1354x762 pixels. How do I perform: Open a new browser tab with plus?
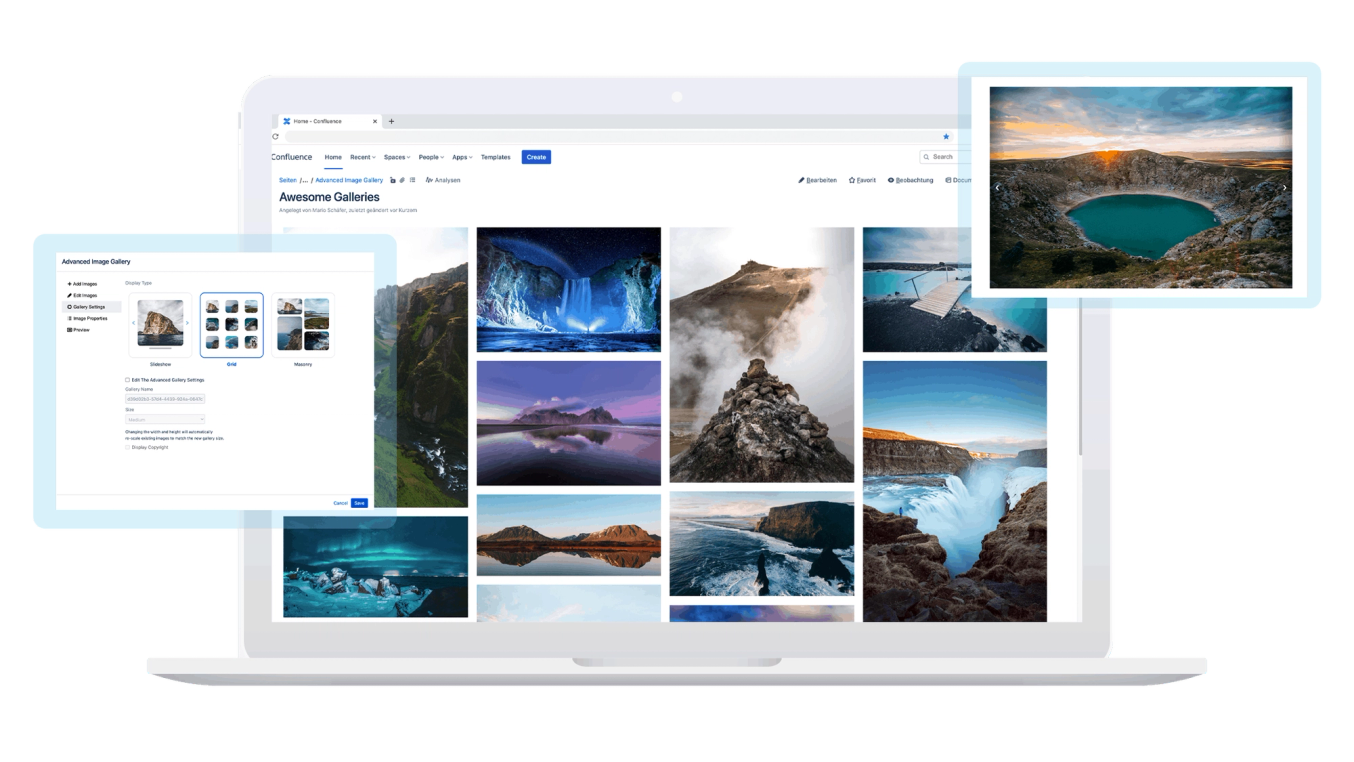coord(391,121)
